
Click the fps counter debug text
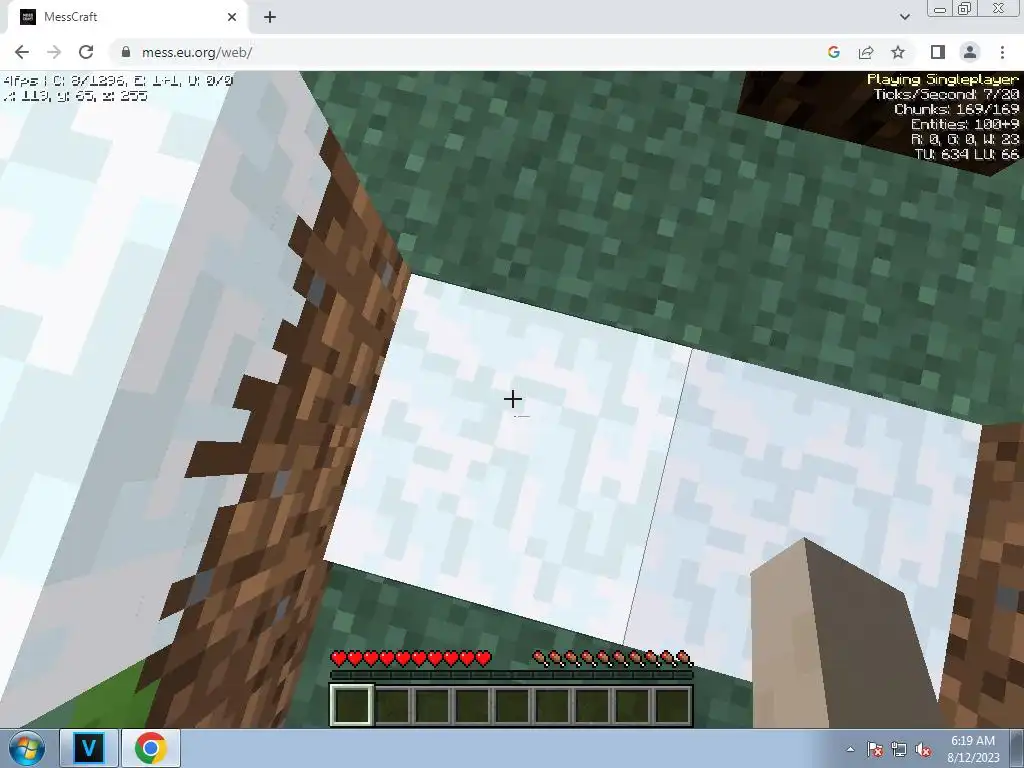pos(118,80)
